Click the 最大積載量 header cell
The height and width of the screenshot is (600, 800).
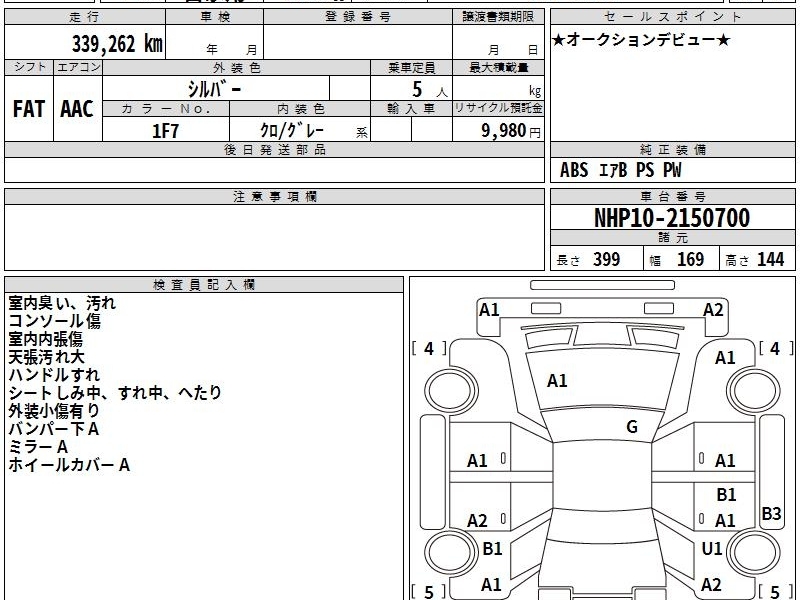pos(498,67)
